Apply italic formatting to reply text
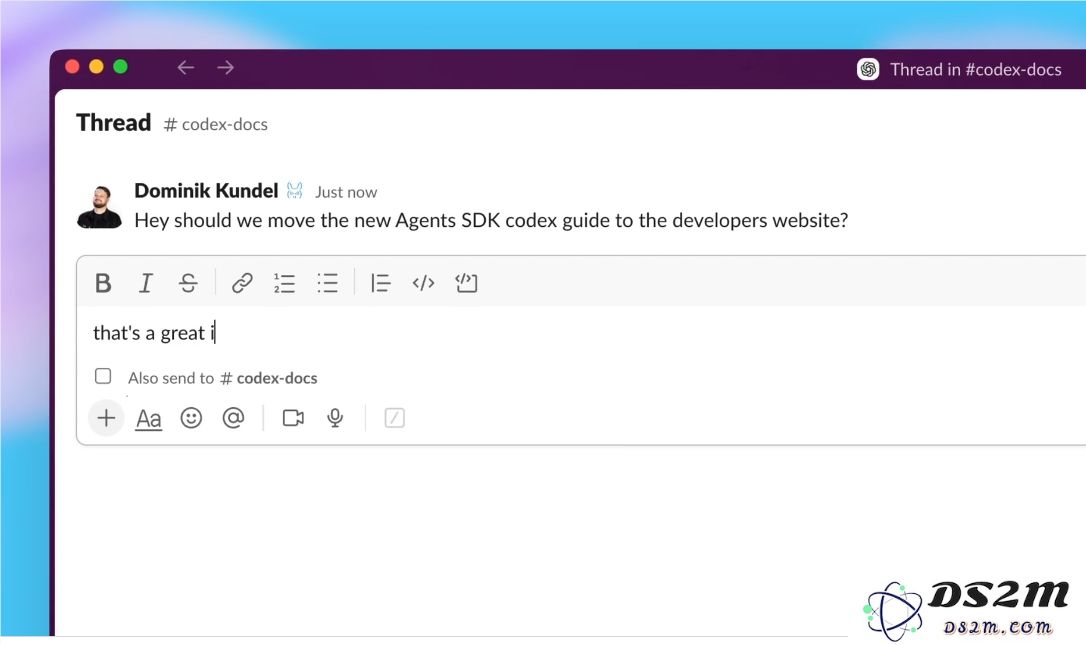This screenshot has width=1086, height=645. point(146,283)
